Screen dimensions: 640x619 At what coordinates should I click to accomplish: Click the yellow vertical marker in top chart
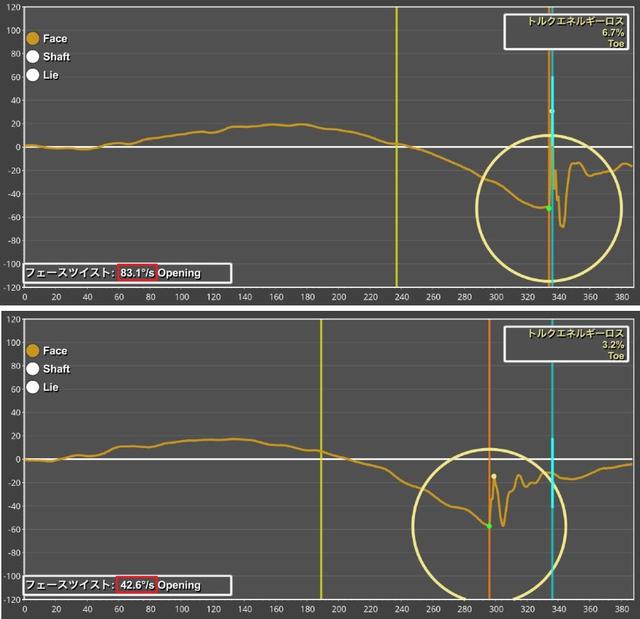click(x=396, y=147)
